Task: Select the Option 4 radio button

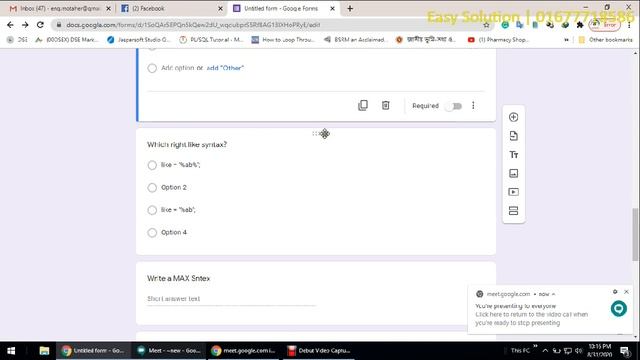Action: click(x=152, y=232)
